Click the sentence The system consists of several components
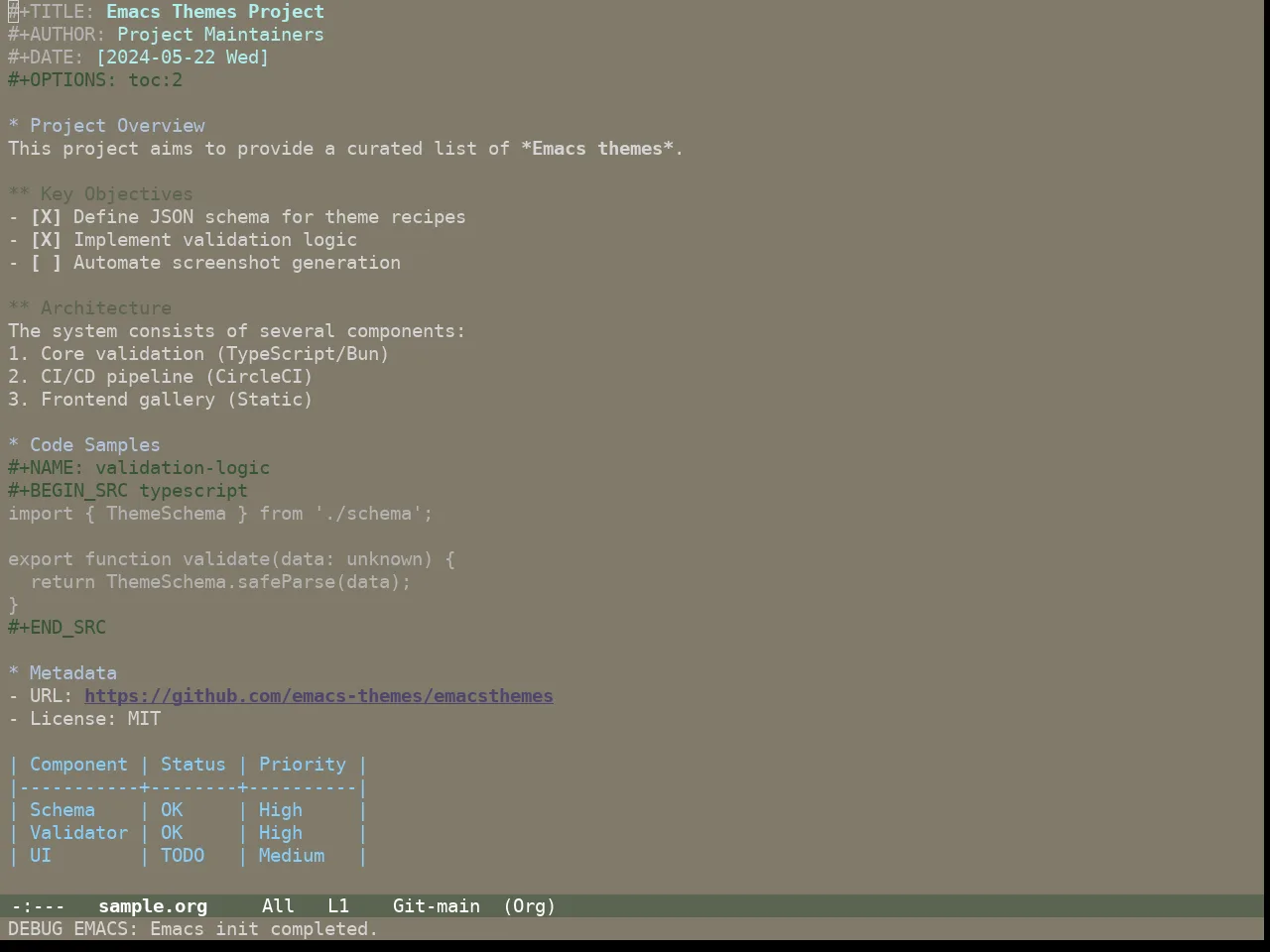The height and width of the screenshot is (952, 1270). coord(237,331)
